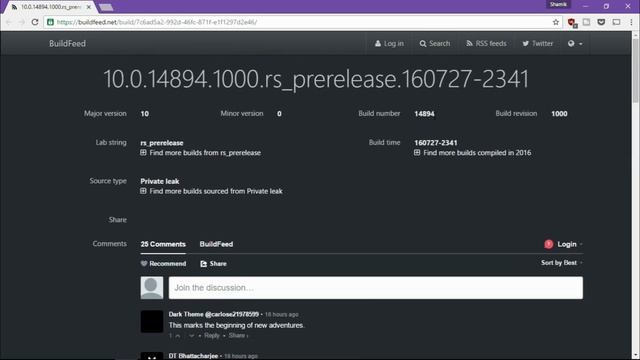Reply to the Dark Theme comment

click(211, 336)
